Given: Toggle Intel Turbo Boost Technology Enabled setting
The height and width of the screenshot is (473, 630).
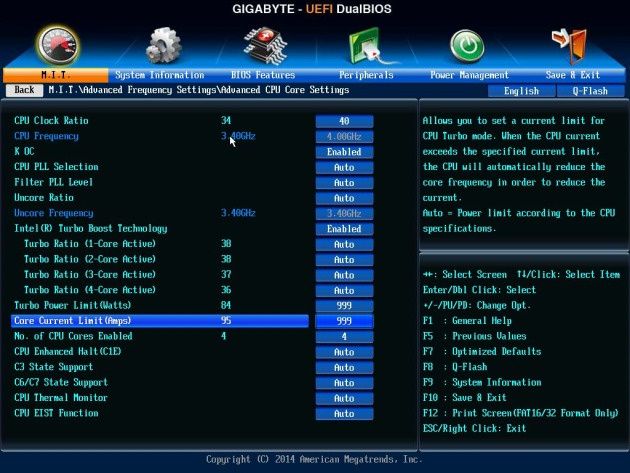Looking at the screenshot, I should tap(344, 229).
